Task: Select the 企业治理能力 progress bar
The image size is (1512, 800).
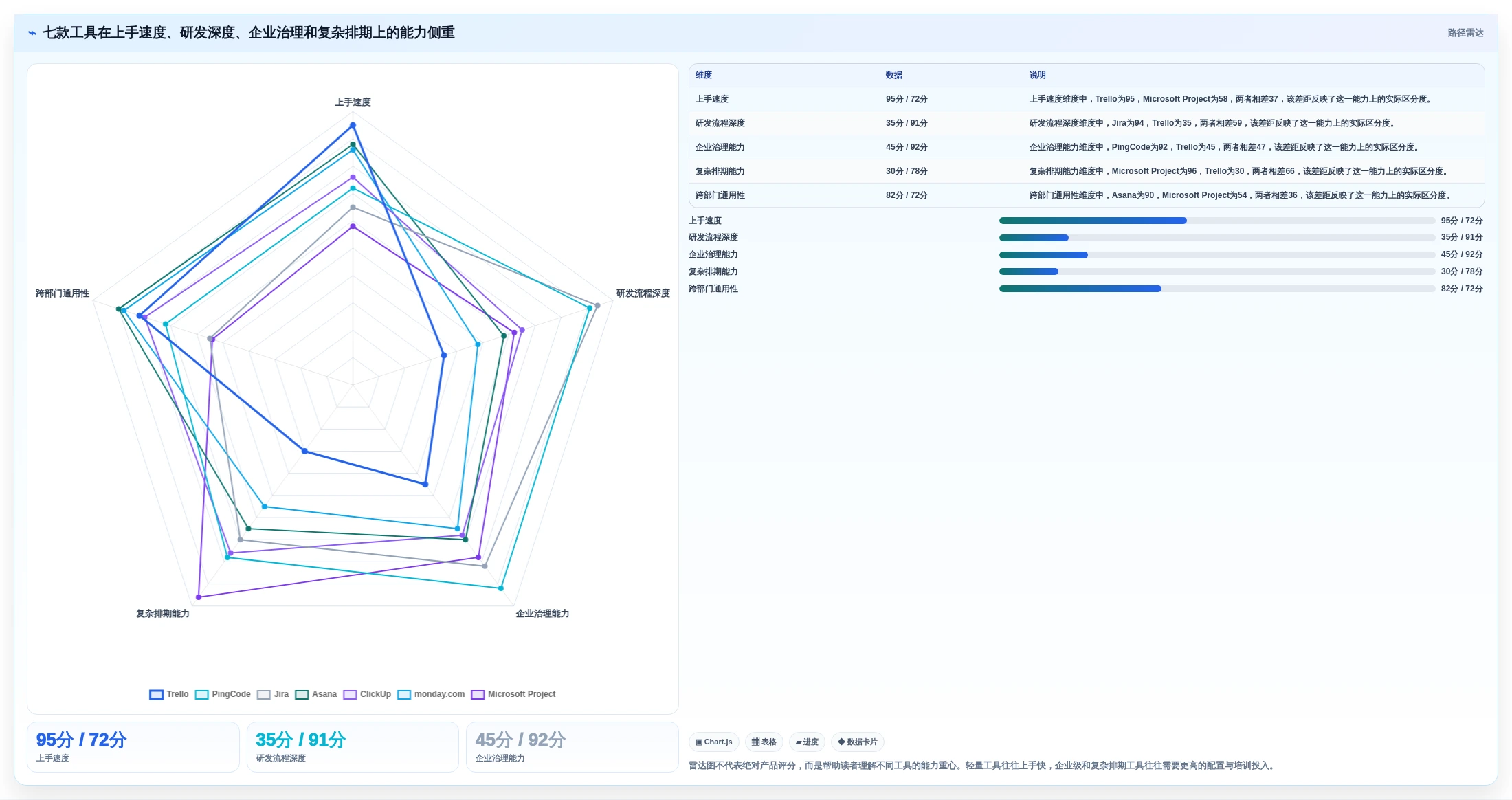Action: click(x=1216, y=255)
